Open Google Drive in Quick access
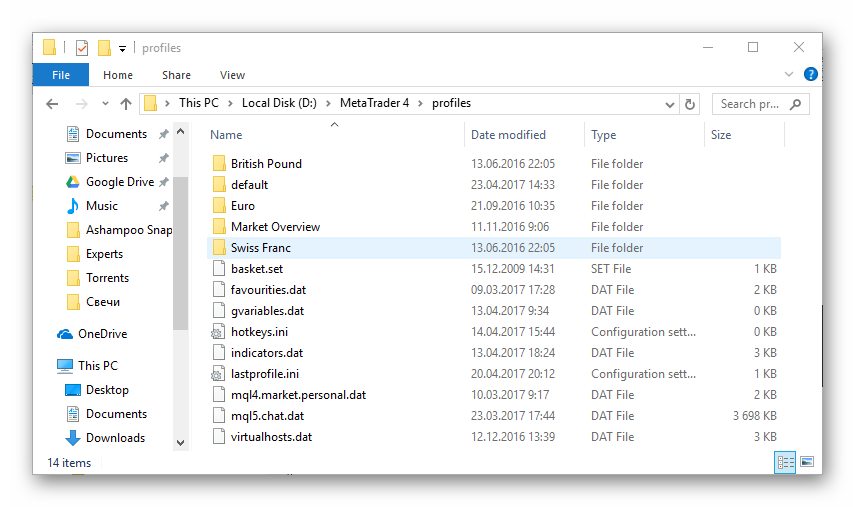Image resolution: width=855 pixels, height=507 pixels. 119,182
